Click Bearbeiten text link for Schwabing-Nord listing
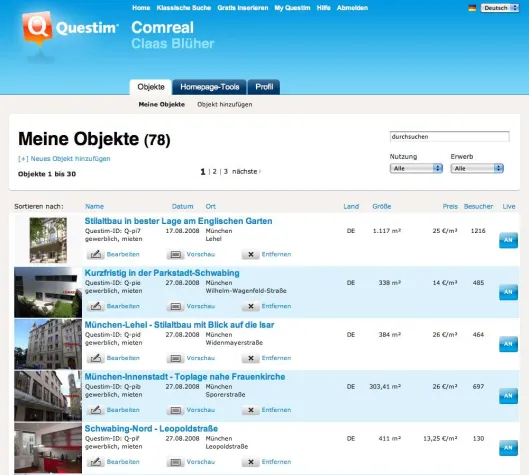Screen dimensions: 529x475 (x=123, y=462)
